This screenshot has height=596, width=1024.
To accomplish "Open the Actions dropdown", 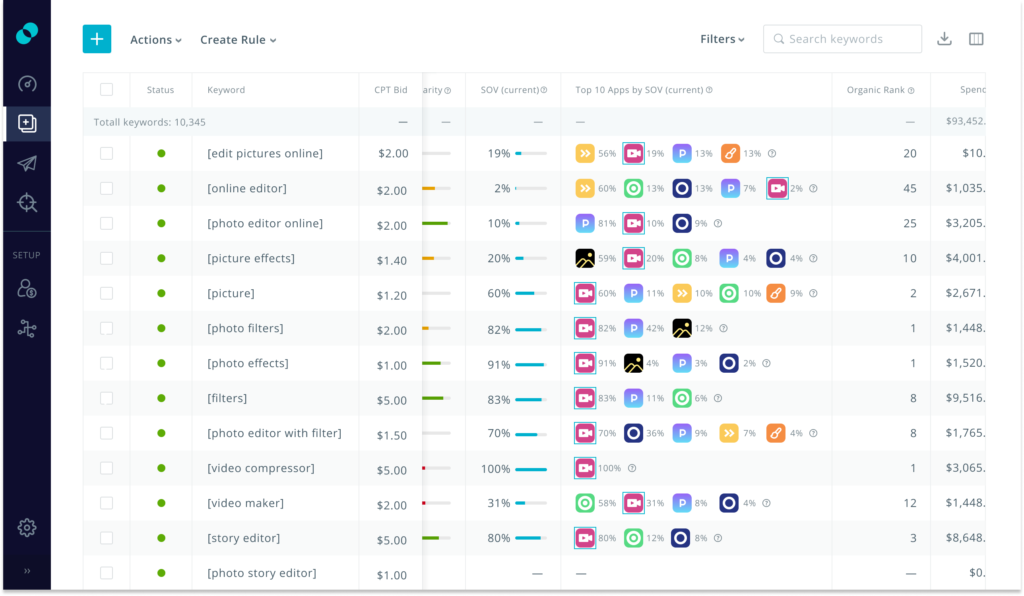I will coord(151,39).
